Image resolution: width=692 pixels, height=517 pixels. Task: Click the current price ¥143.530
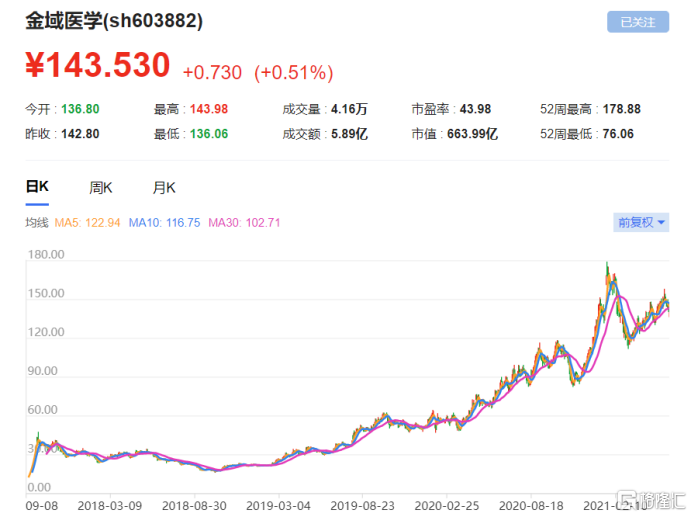98,65
